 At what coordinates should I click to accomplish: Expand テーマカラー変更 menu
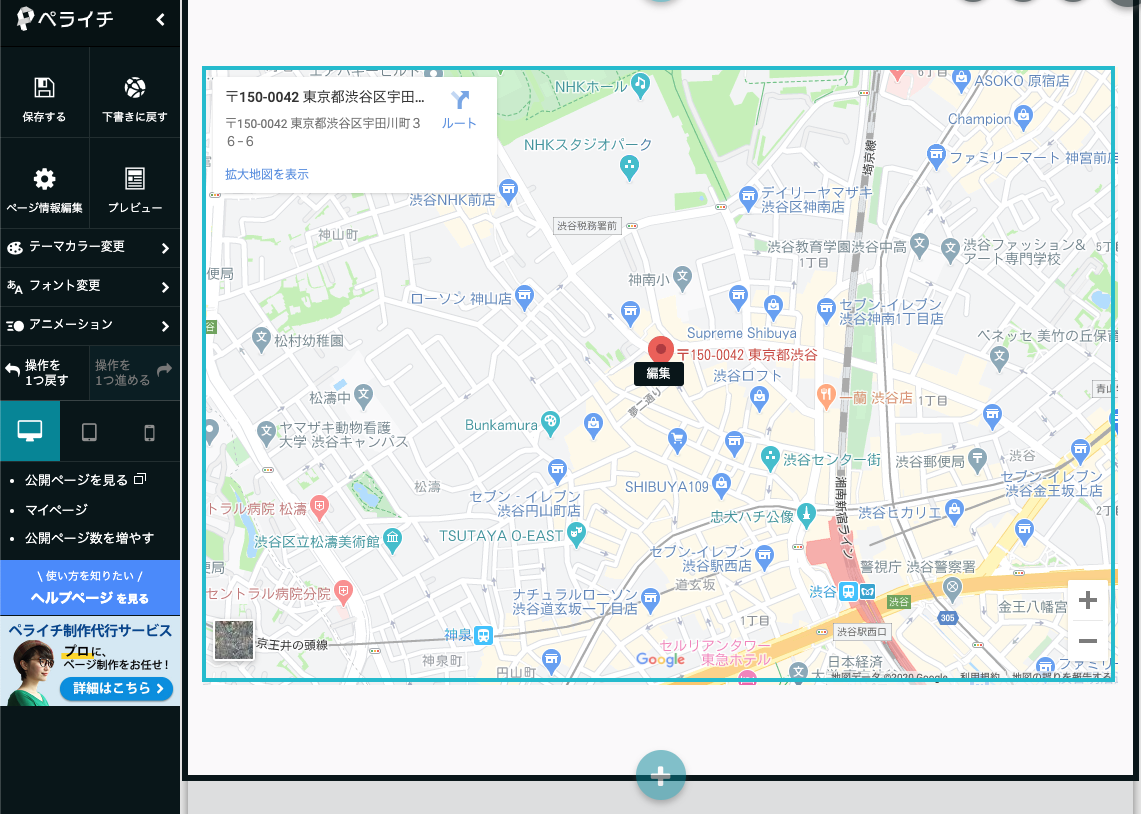(90, 247)
